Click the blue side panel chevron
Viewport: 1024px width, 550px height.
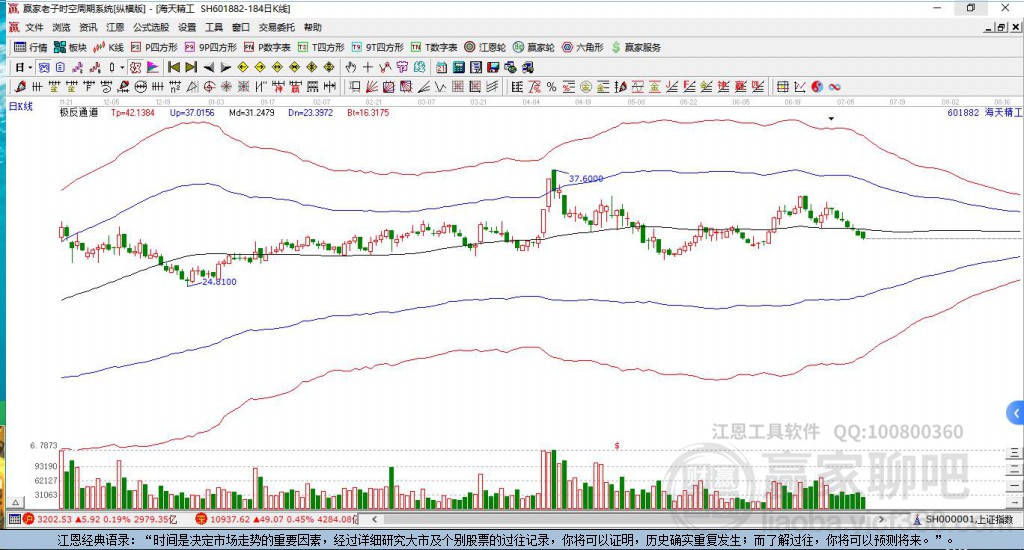1016,413
